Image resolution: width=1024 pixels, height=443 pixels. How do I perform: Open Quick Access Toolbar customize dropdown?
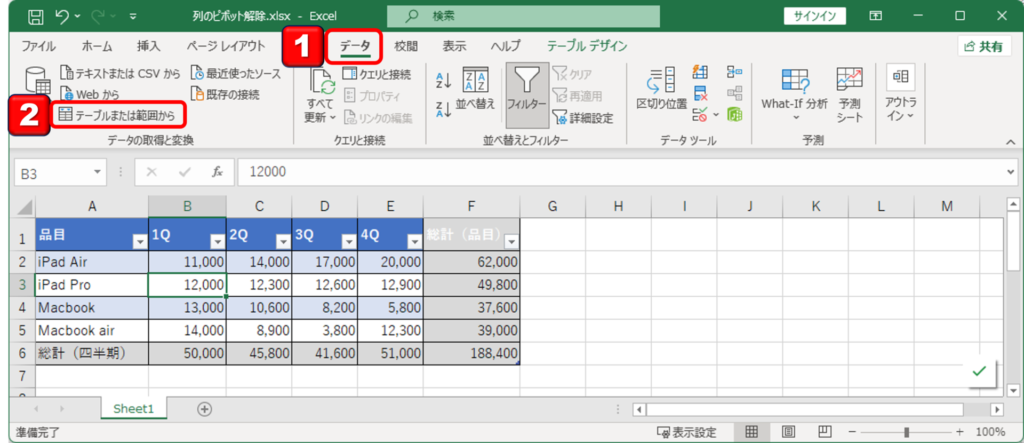coord(133,17)
